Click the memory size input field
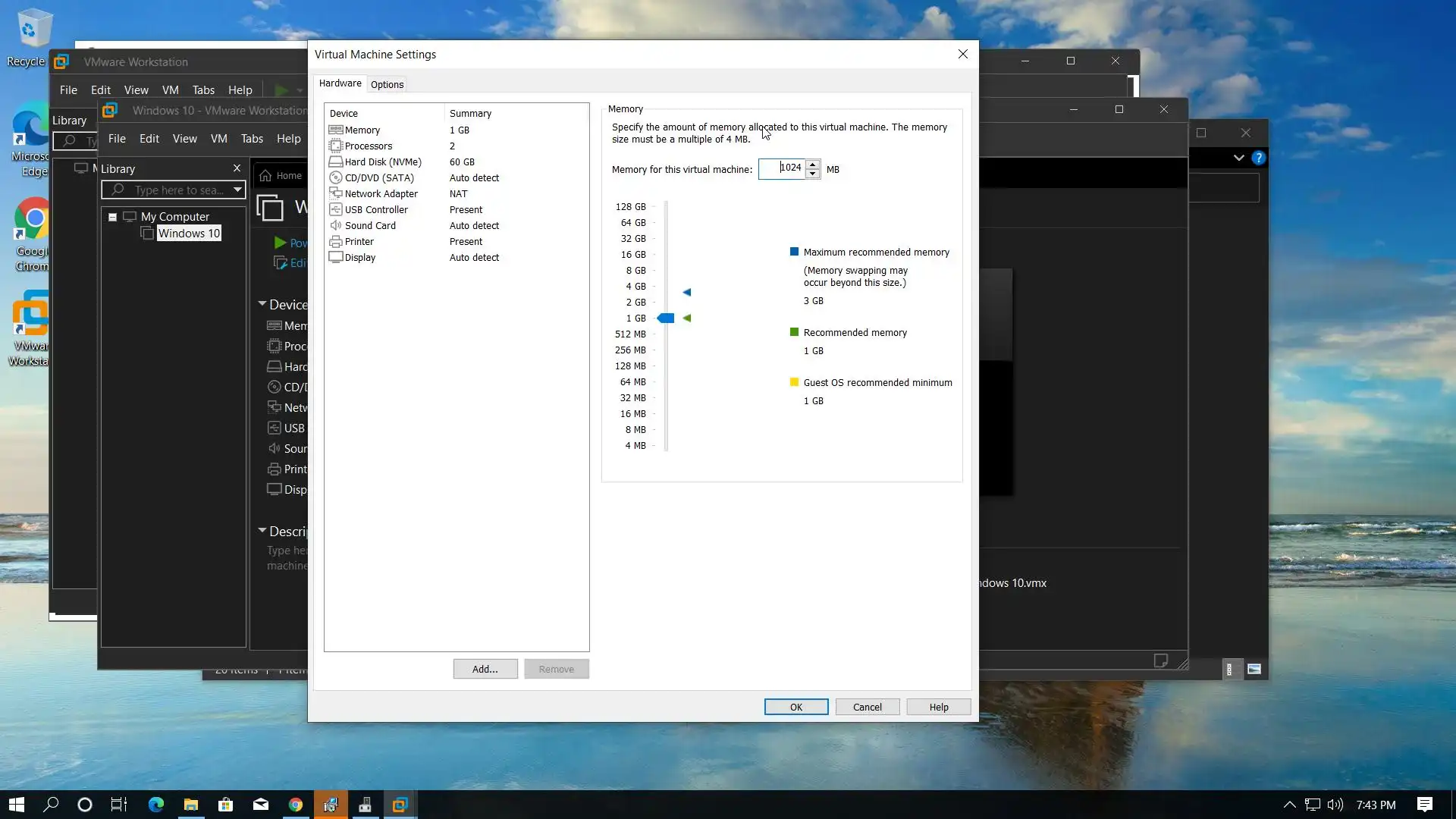 pos(781,168)
